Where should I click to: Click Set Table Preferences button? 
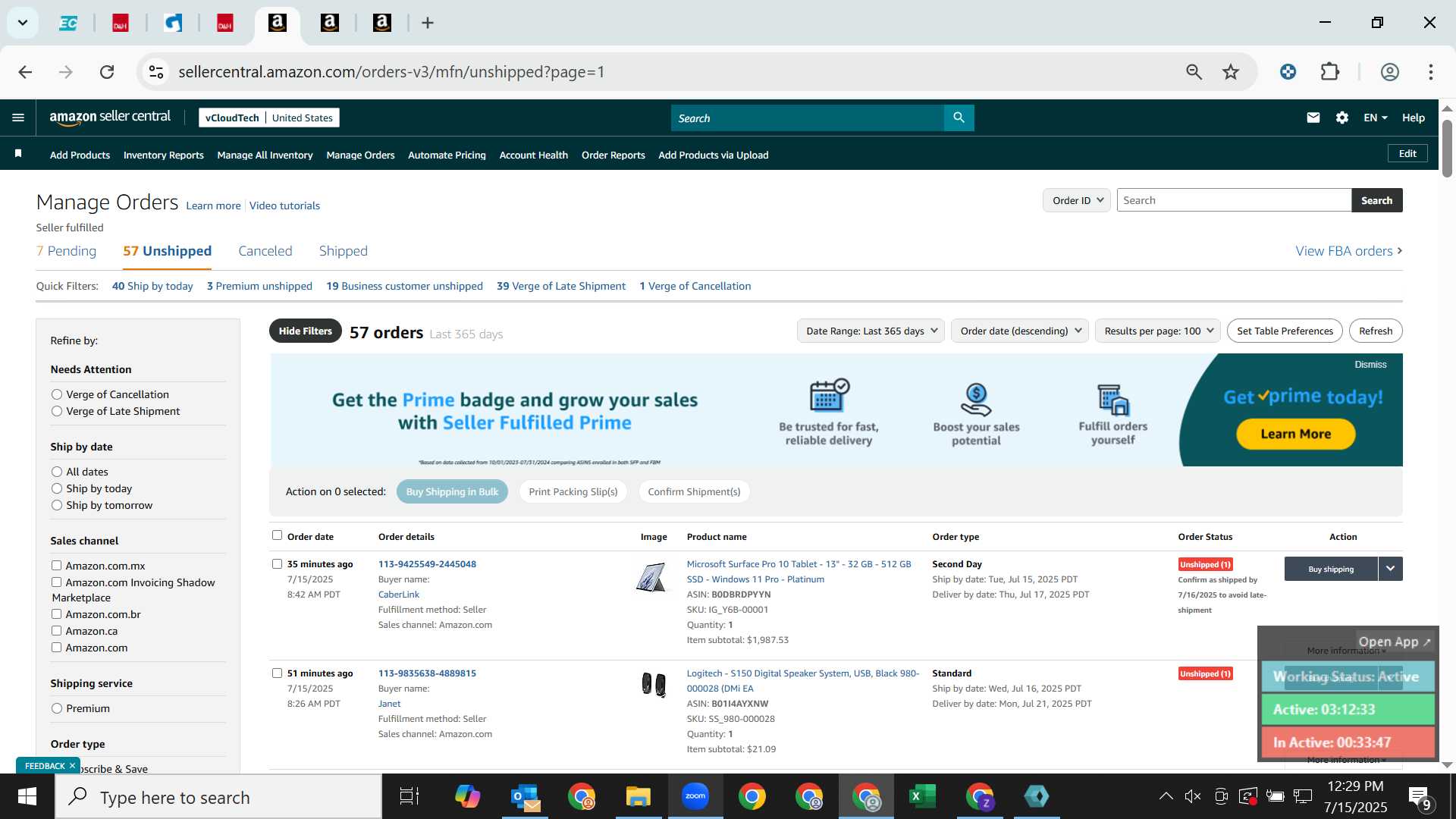tap(1285, 331)
